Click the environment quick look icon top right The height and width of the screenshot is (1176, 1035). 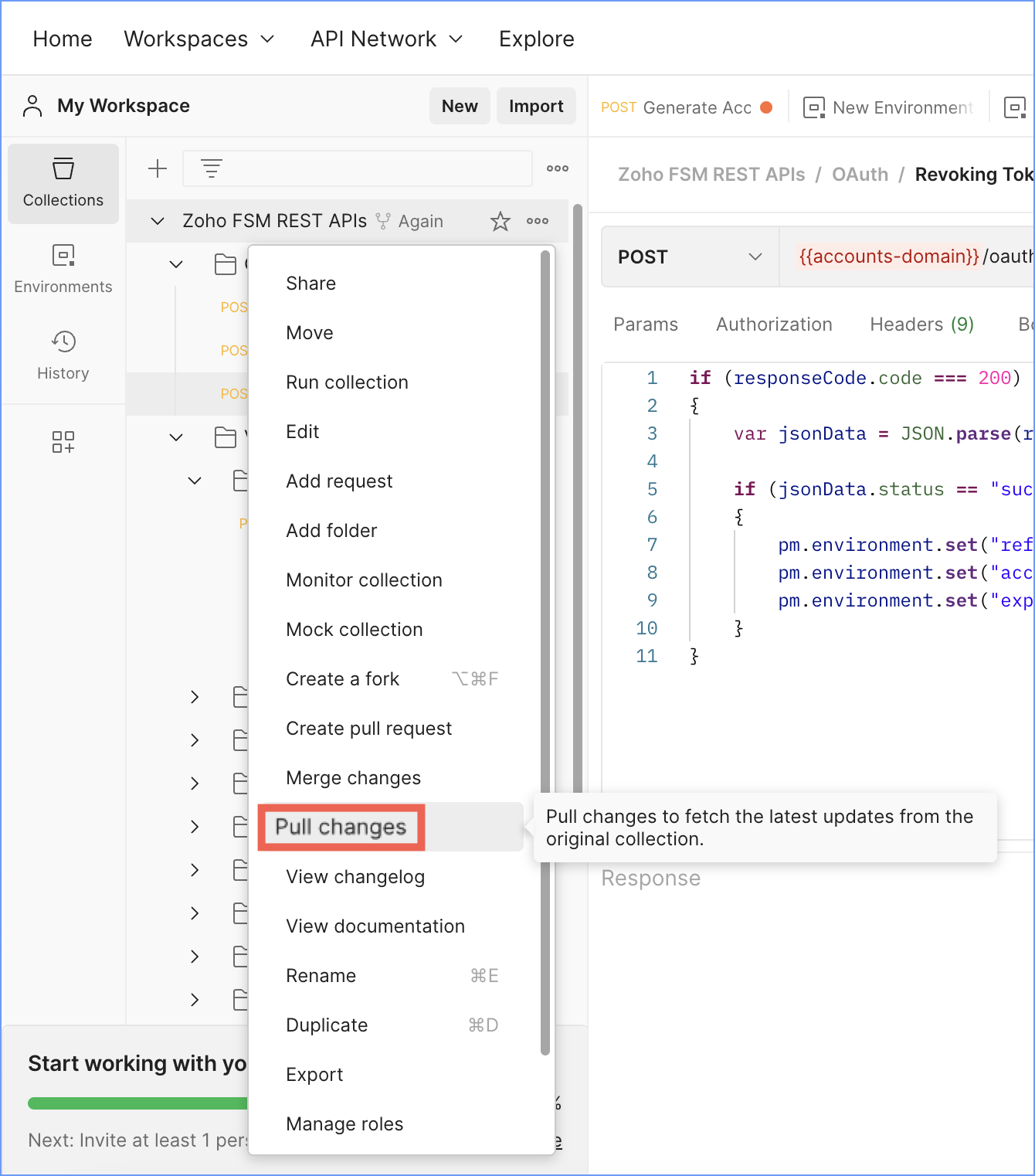pyautogui.click(x=1015, y=107)
